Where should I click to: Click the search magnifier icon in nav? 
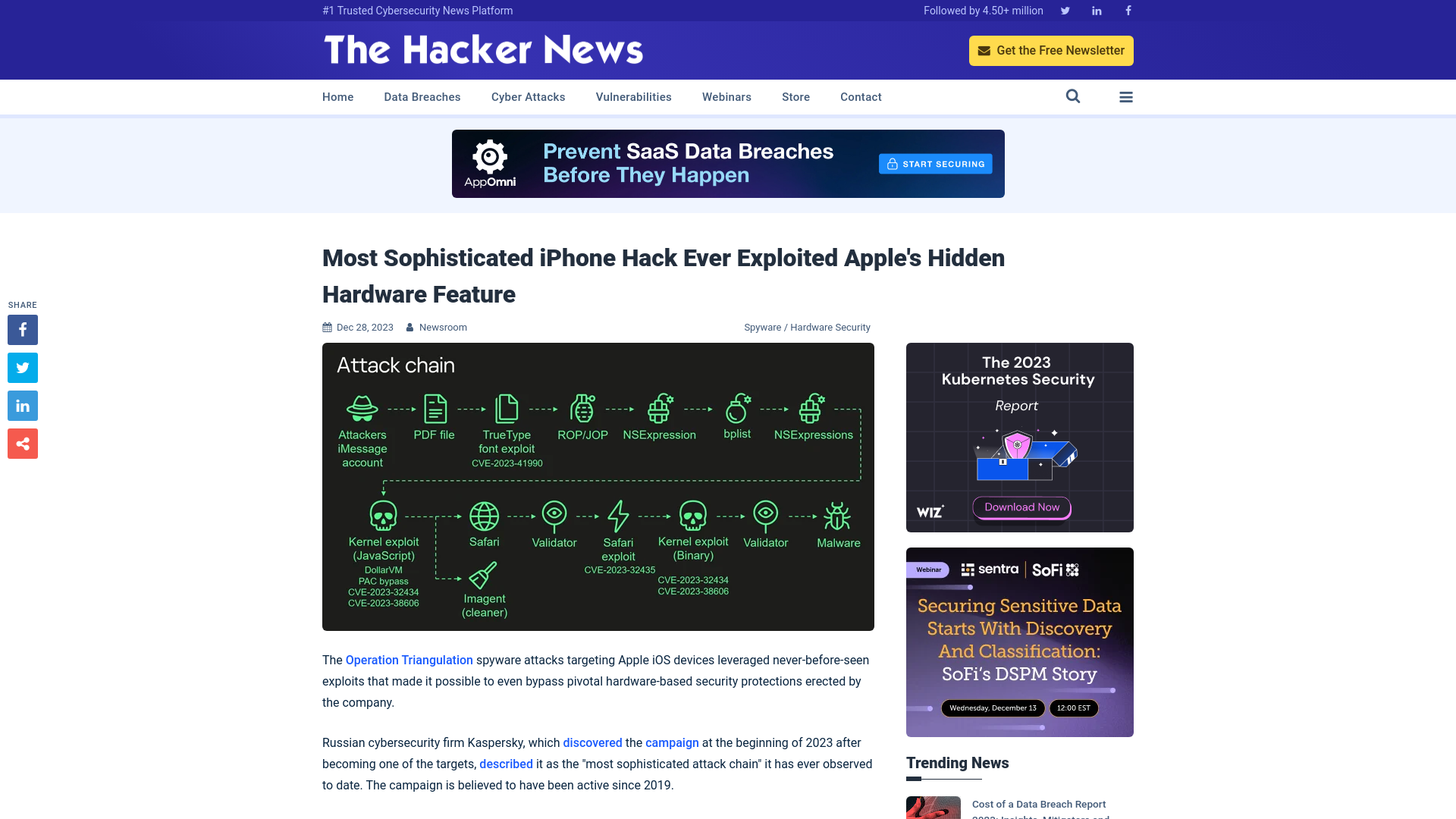point(1073,96)
